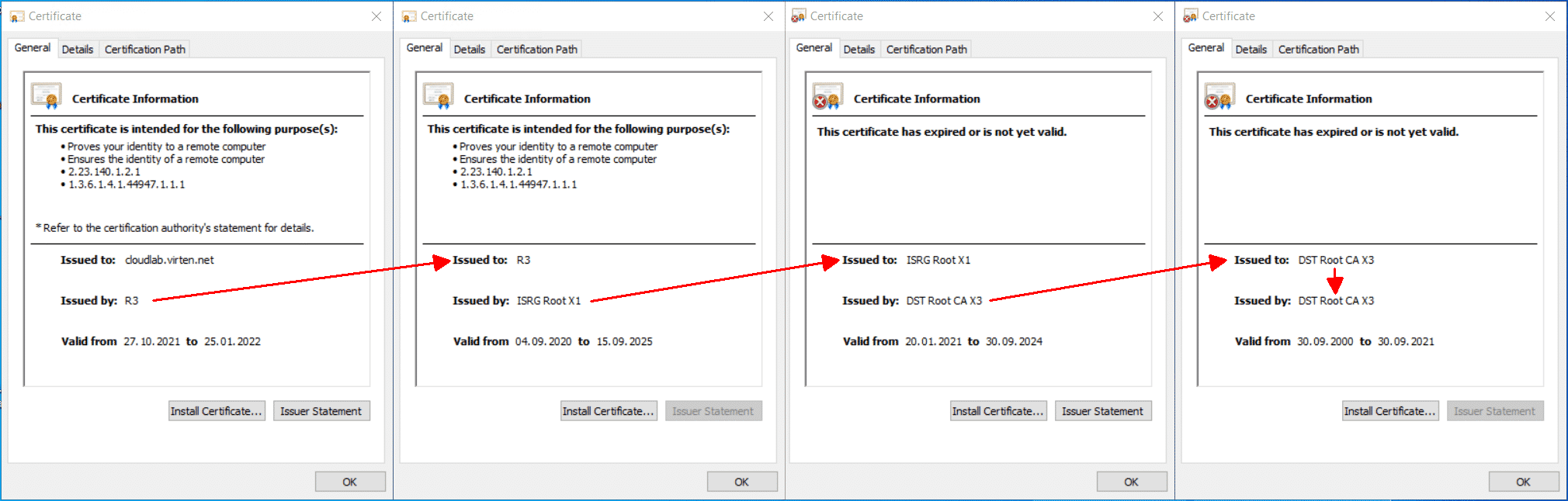1568x501 pixels.
Task: Click the expiry warning text in the ISRG Root X1 window
Action: [x=942, y=132]
